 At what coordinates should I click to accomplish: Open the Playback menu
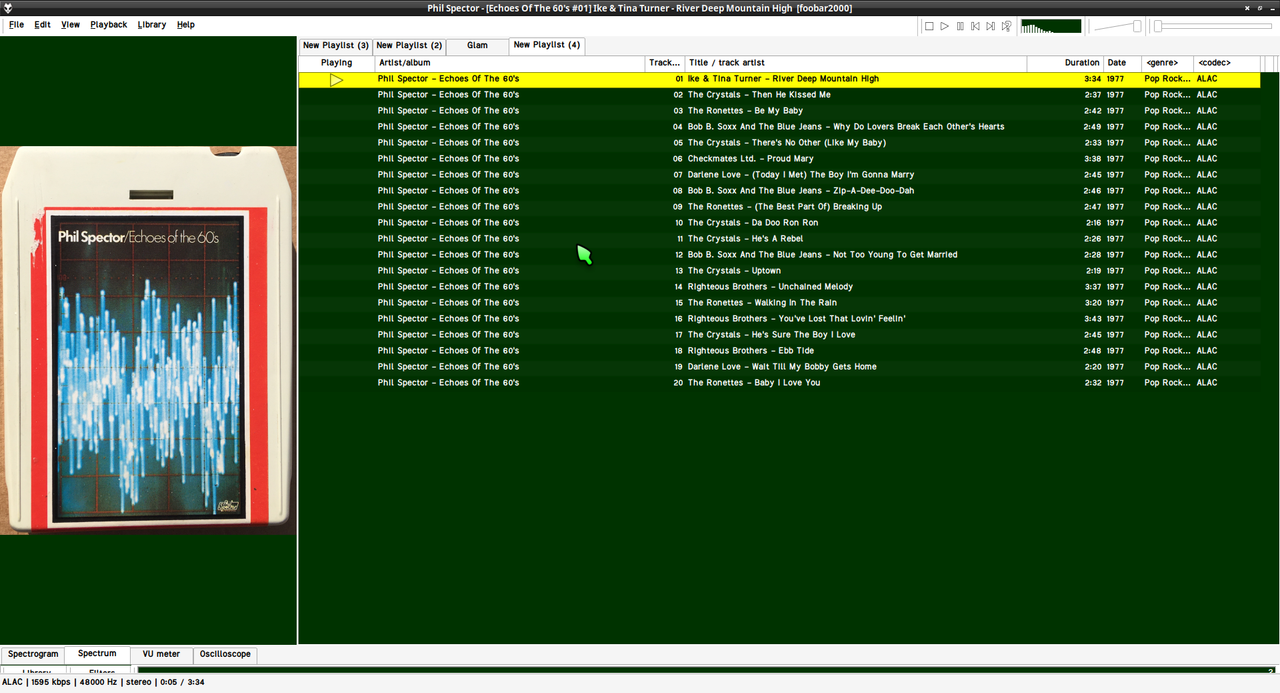(x=108, y=24)
